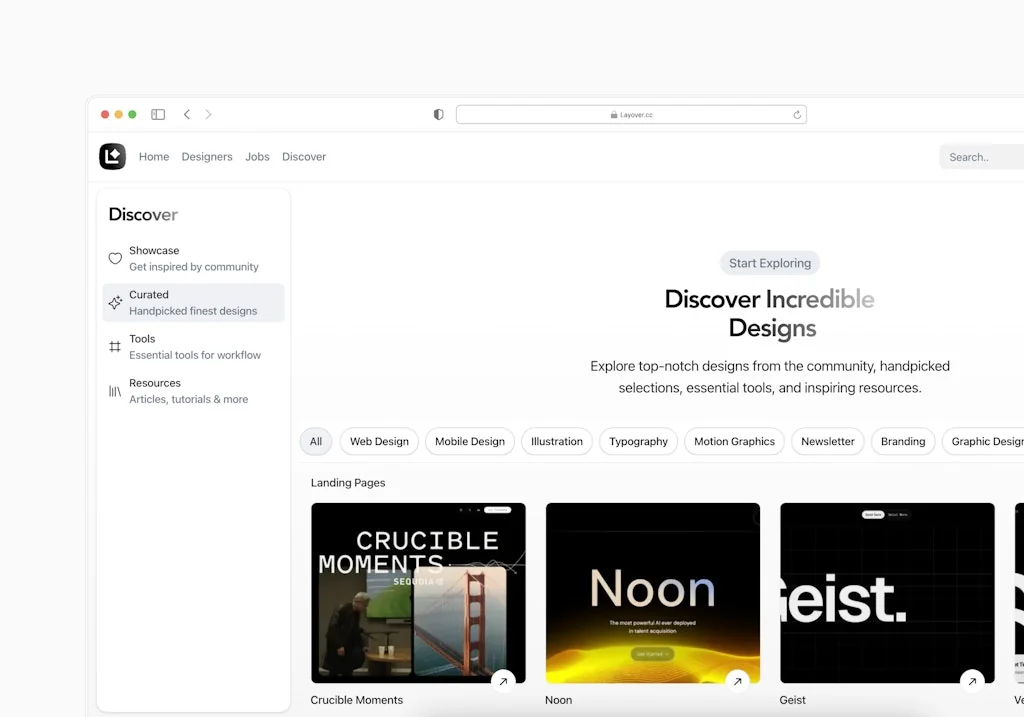
Task: Filter designs by Web Design
Action: point(379,442)
